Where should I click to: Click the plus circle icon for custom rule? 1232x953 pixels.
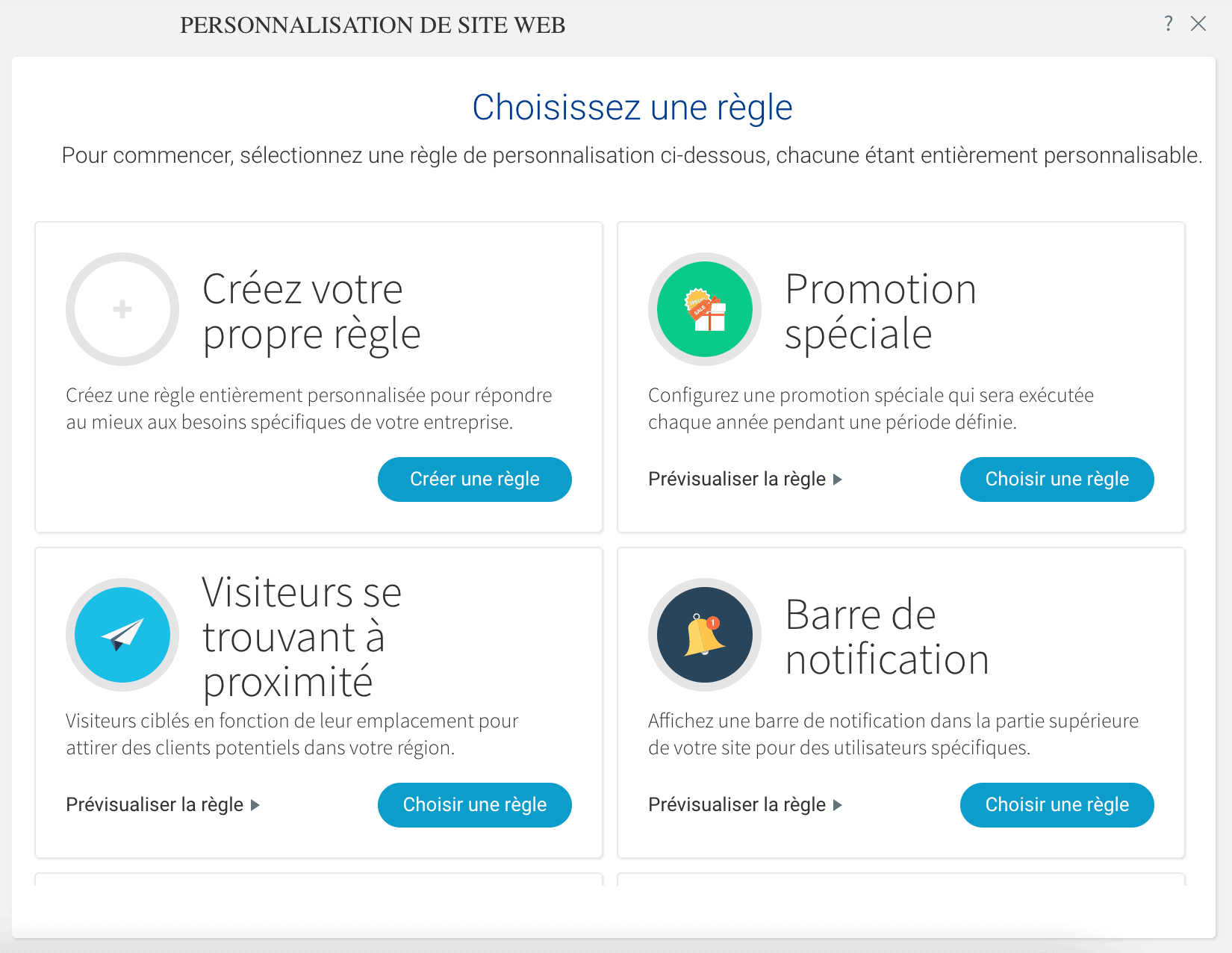122,309
